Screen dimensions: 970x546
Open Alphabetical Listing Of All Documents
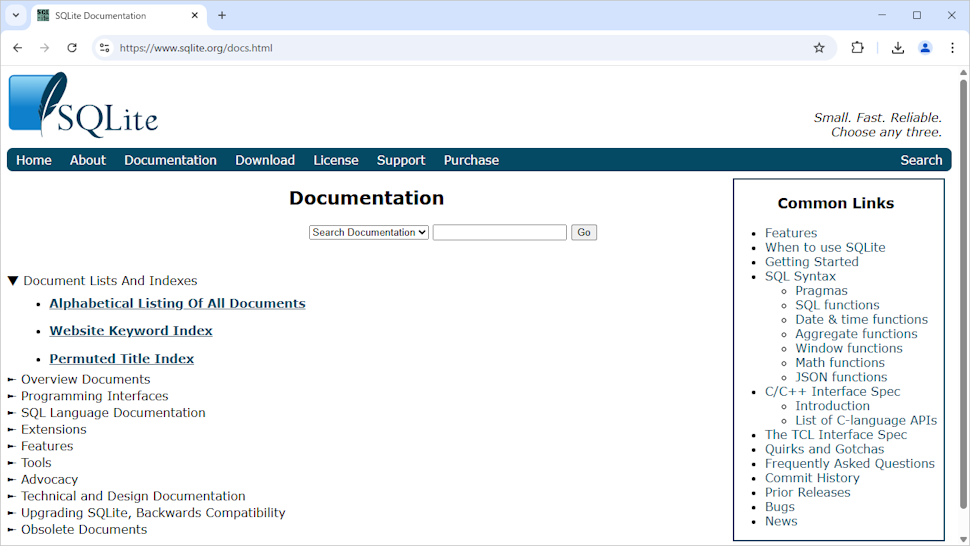tap(177, 303)
